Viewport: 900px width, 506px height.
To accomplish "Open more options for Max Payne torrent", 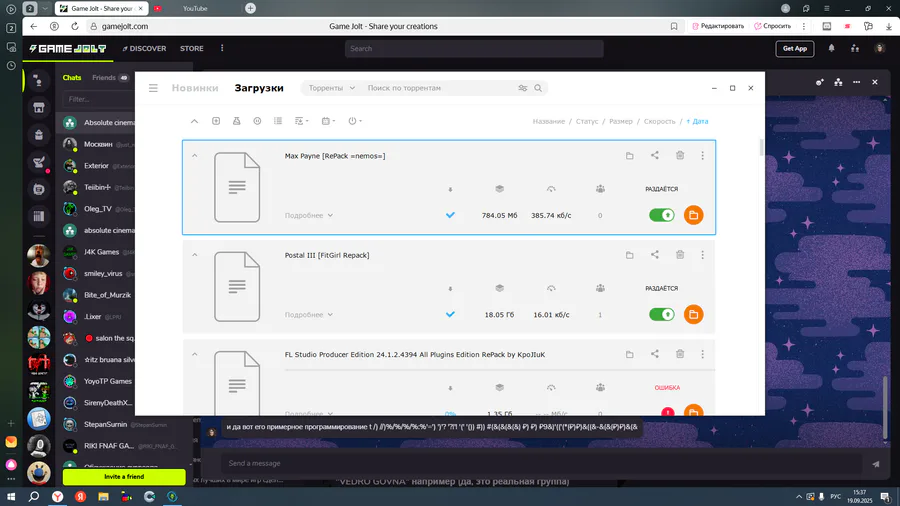I will pos(703,155).
